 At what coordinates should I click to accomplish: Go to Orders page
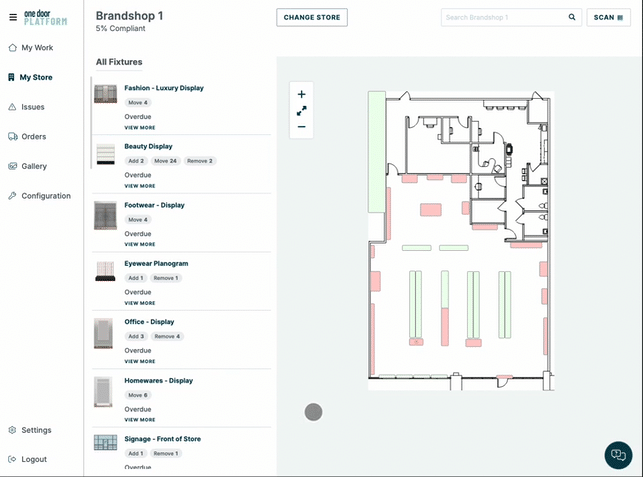(x=34, y=136)
